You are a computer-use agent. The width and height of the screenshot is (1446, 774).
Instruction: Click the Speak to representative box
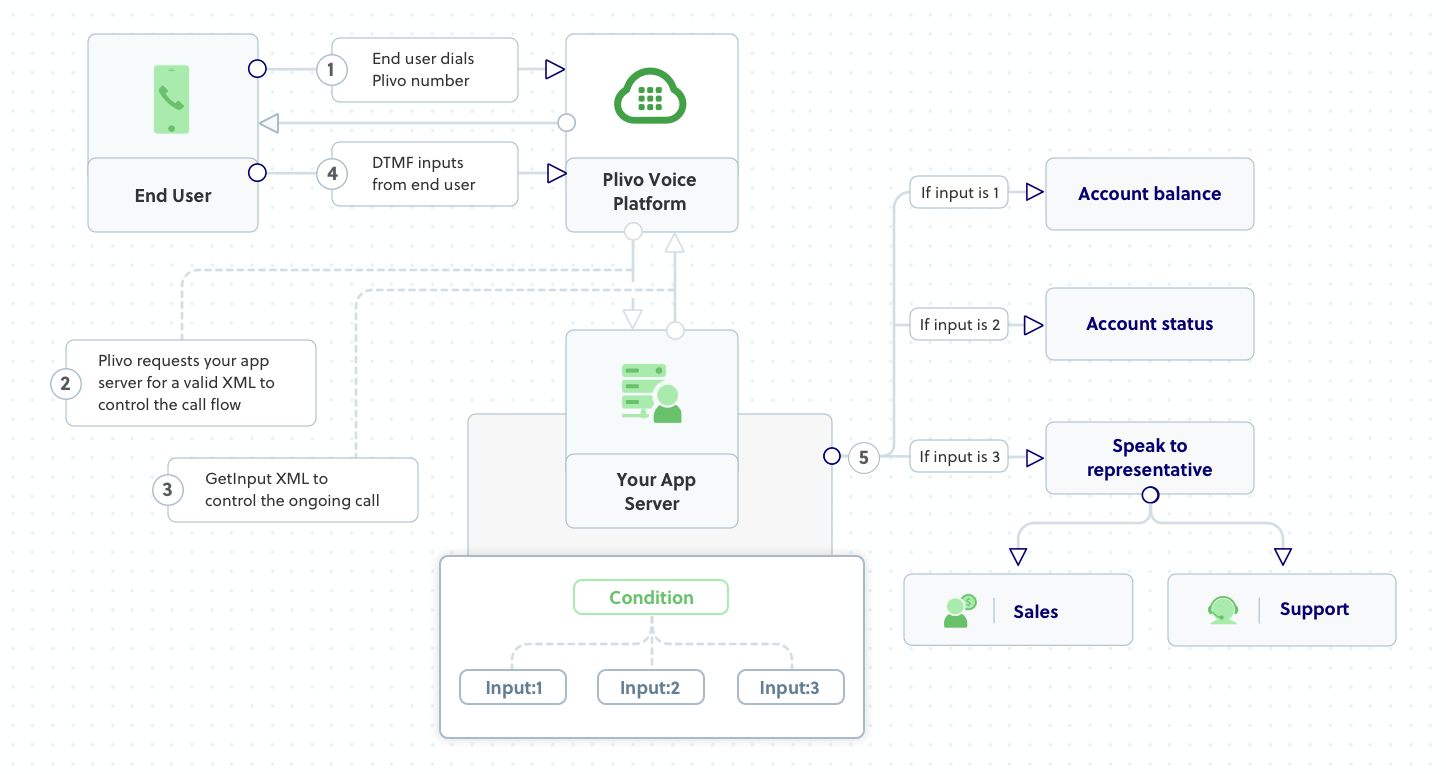(x=1149, y=458)
